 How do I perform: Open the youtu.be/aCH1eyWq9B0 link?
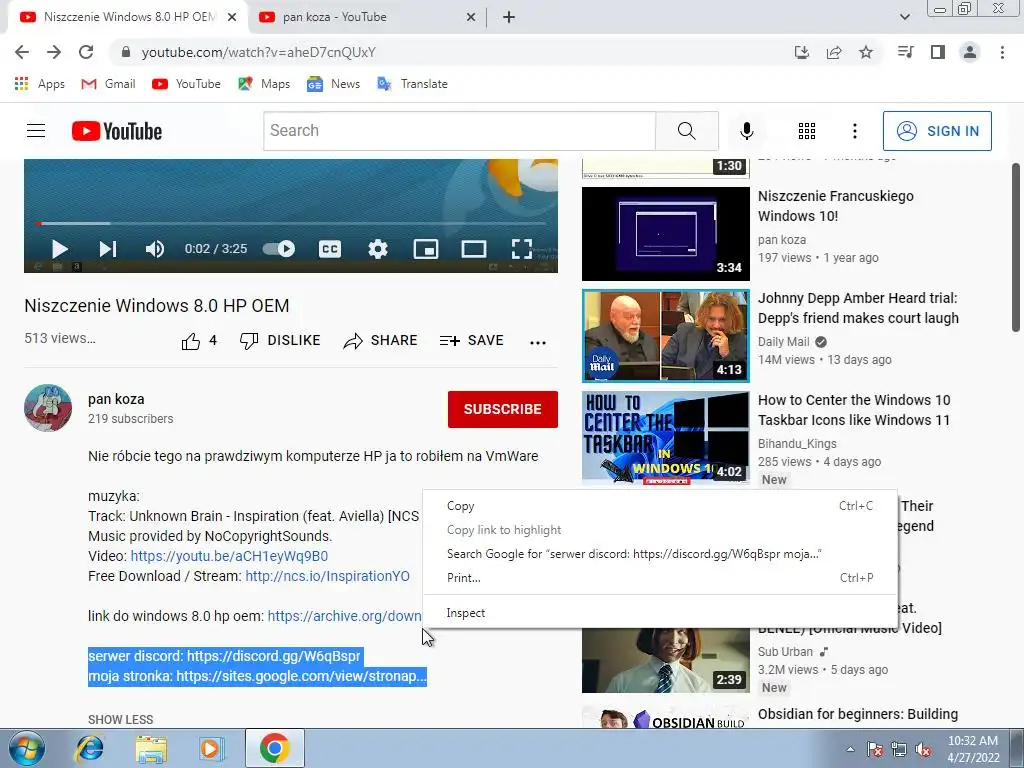point(229,556)
